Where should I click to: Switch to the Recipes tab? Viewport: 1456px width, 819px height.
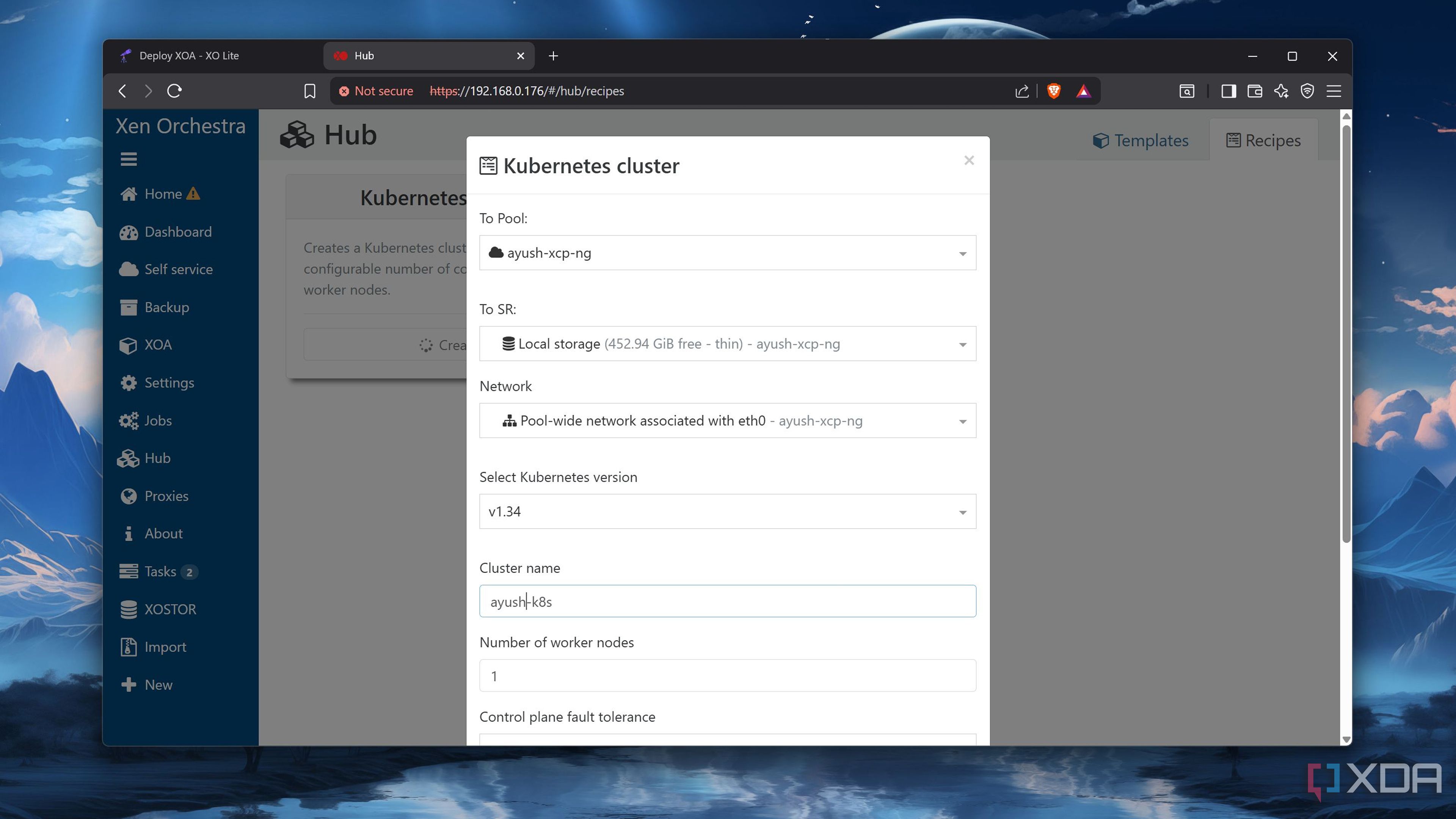[1263, 140]
